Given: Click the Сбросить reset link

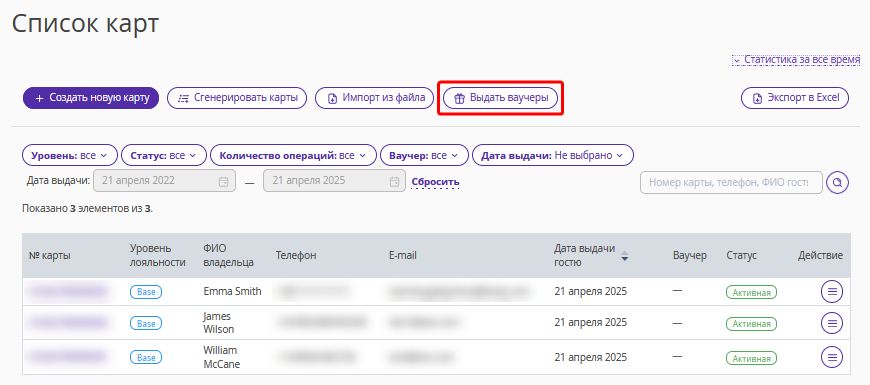Looking at the screenshot, I should pos(435,182).
